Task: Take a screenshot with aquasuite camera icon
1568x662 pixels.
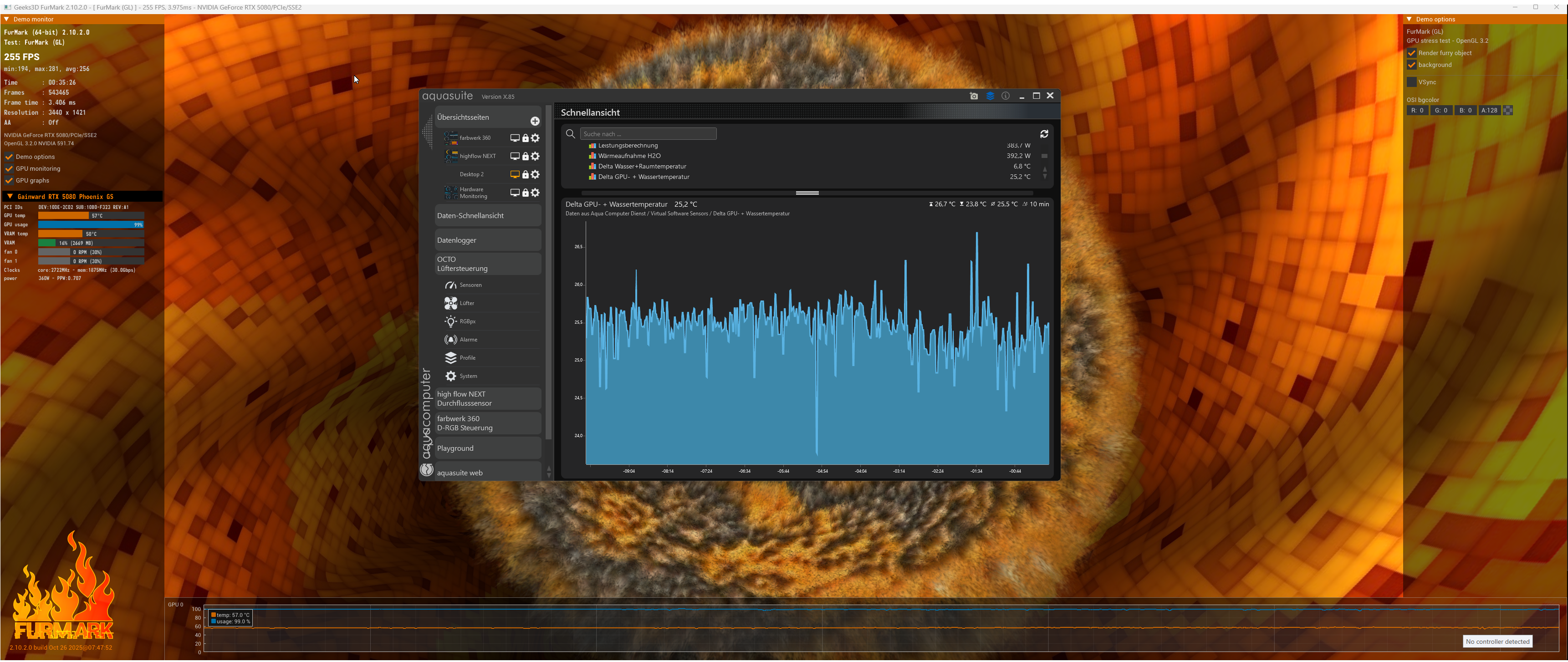Action: coord(974,96)
